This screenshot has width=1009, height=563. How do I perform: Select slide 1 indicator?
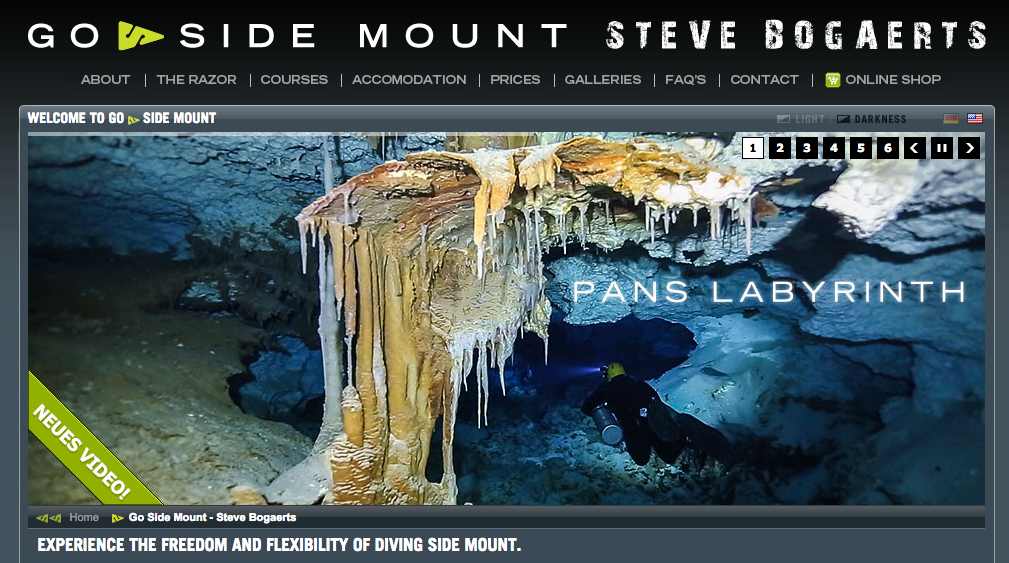point(753,148)
